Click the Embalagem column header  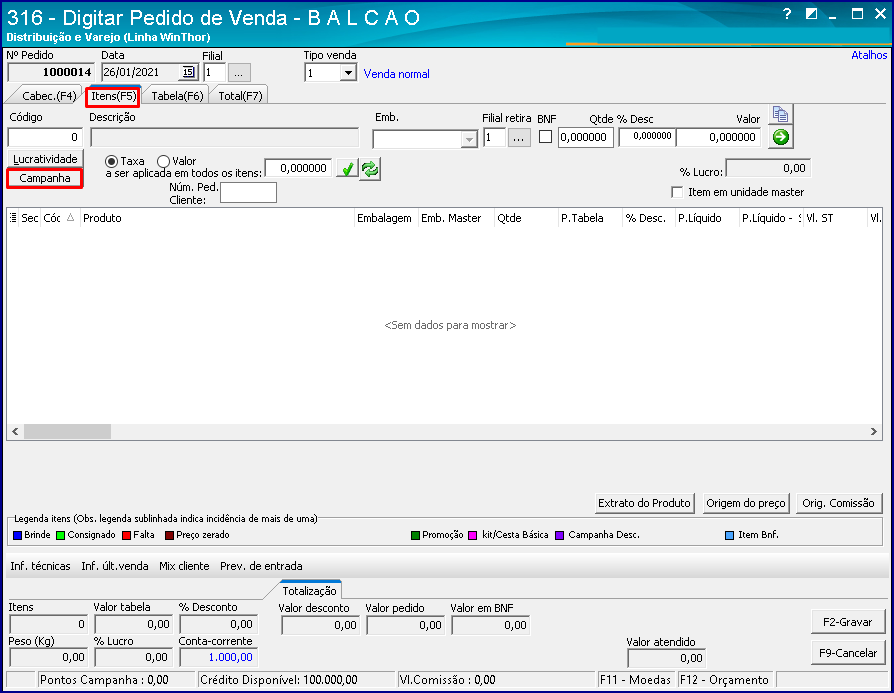(385, 218)
